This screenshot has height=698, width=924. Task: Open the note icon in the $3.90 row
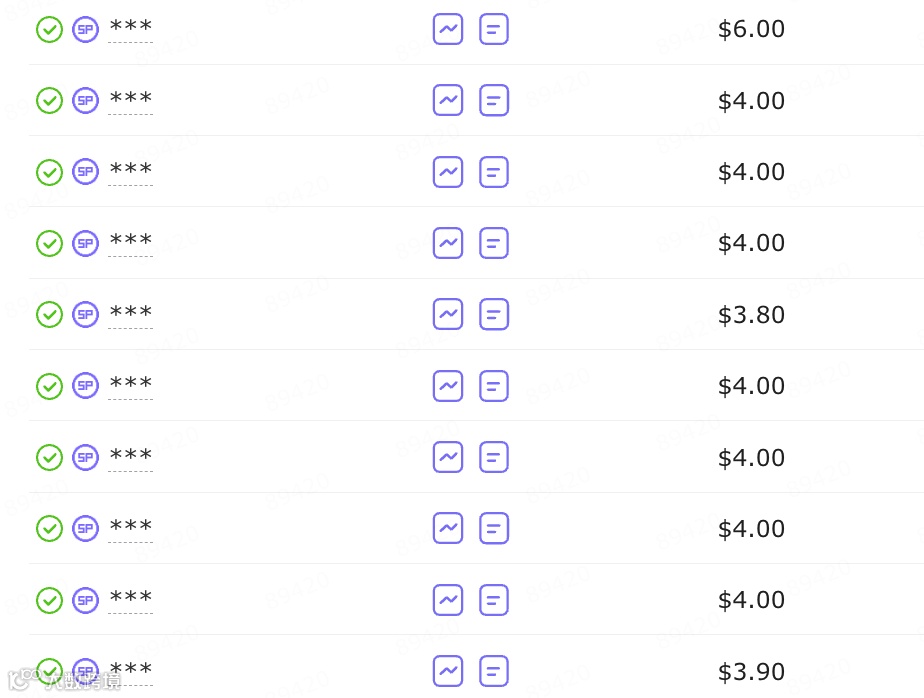click(494, 670)
